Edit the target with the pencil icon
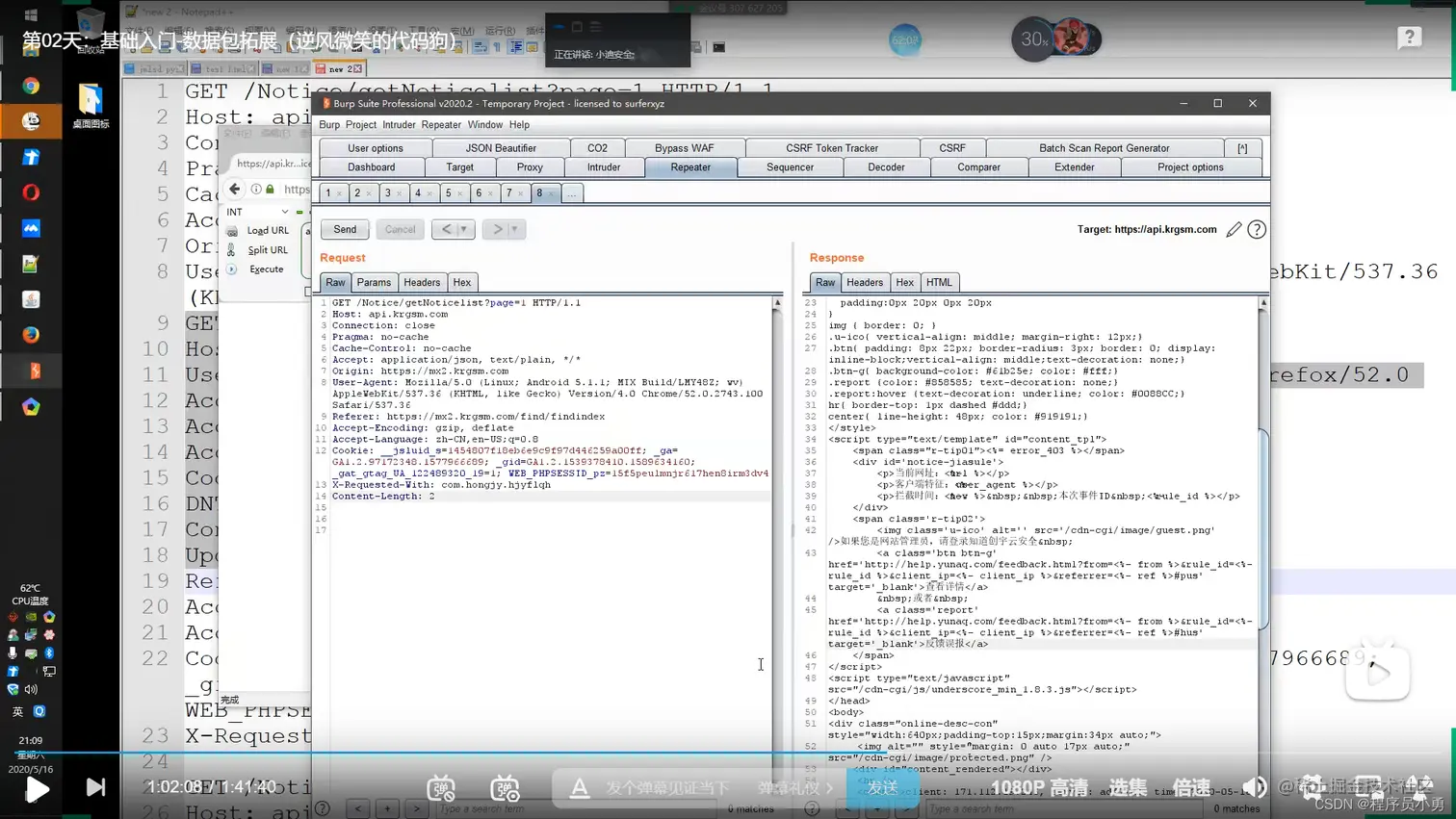This screenshot has height=819, width=1456. [1234, 229]
